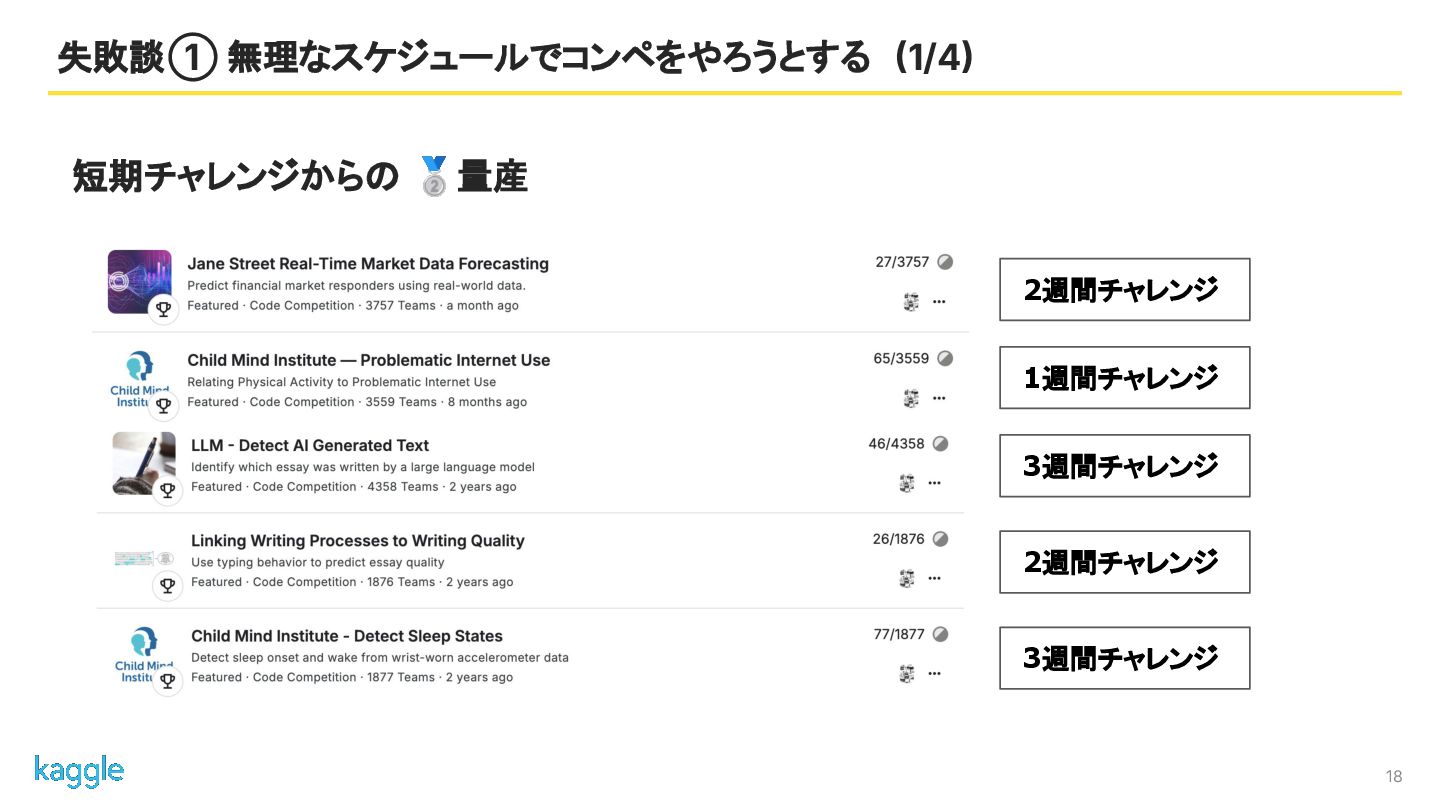Screen dimensions: 1440x810
Task: Click trophy icon on Linking Writing Processes row
Action: (167, 586)
